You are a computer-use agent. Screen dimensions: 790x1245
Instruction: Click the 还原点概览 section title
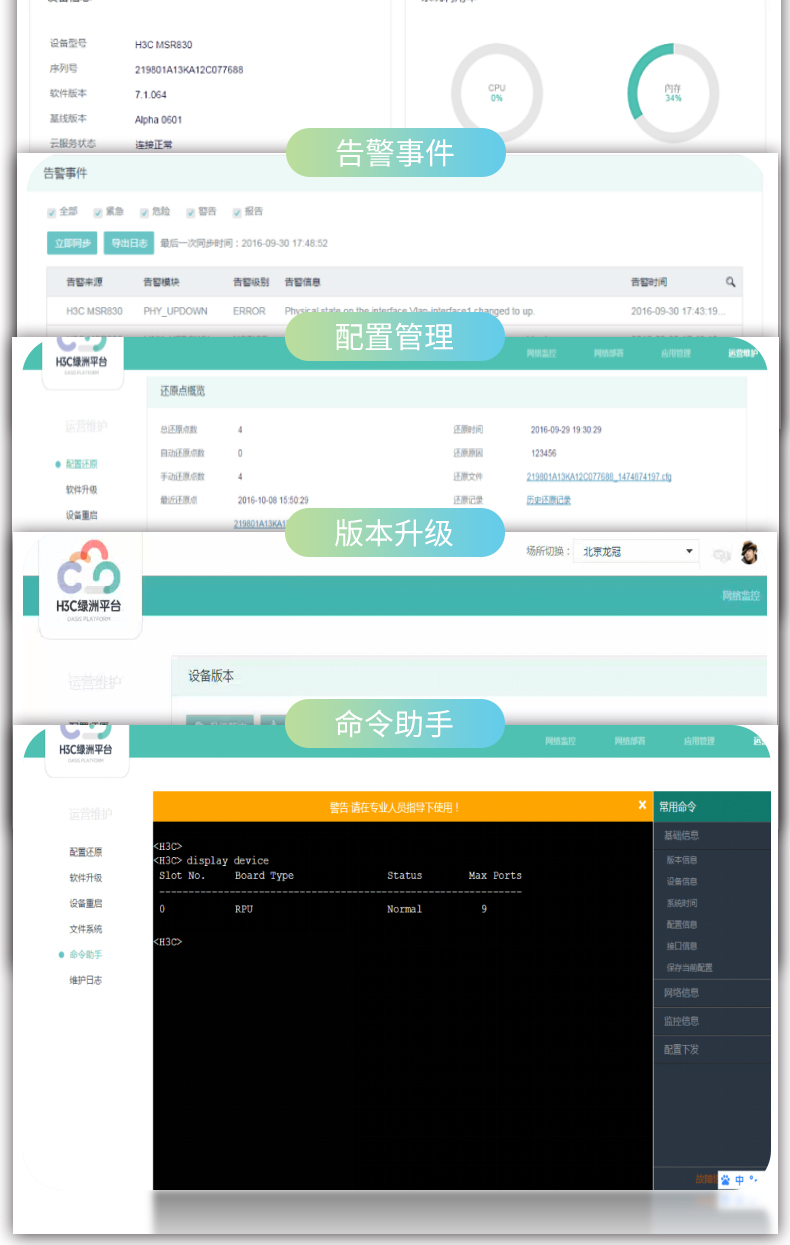[182, 391]
